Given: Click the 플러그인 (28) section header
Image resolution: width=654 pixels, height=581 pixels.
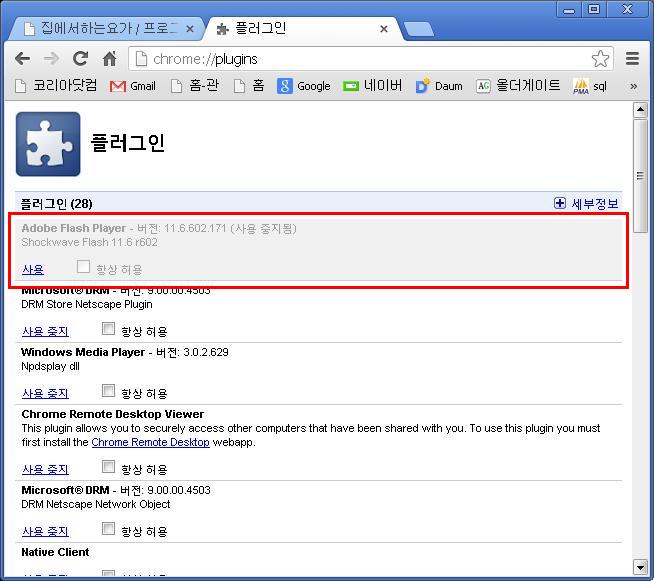Looking at the screenshot, I should [x=57, y=204].
